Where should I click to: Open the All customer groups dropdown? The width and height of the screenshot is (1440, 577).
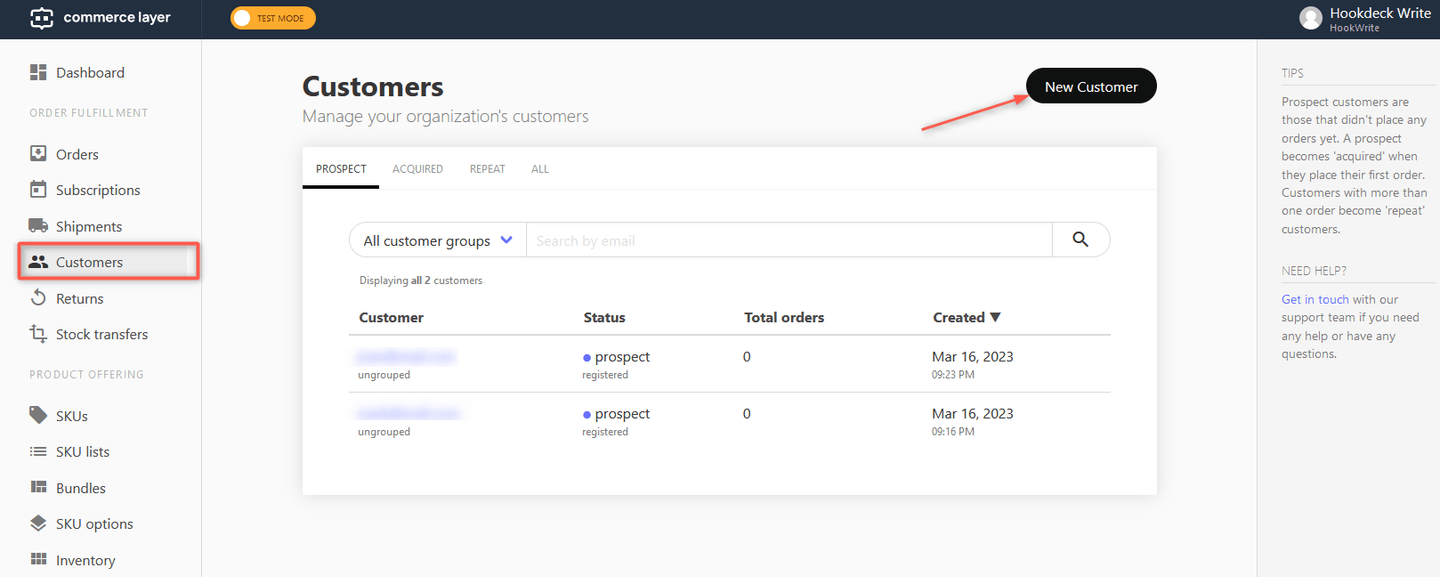pos(437,239)
